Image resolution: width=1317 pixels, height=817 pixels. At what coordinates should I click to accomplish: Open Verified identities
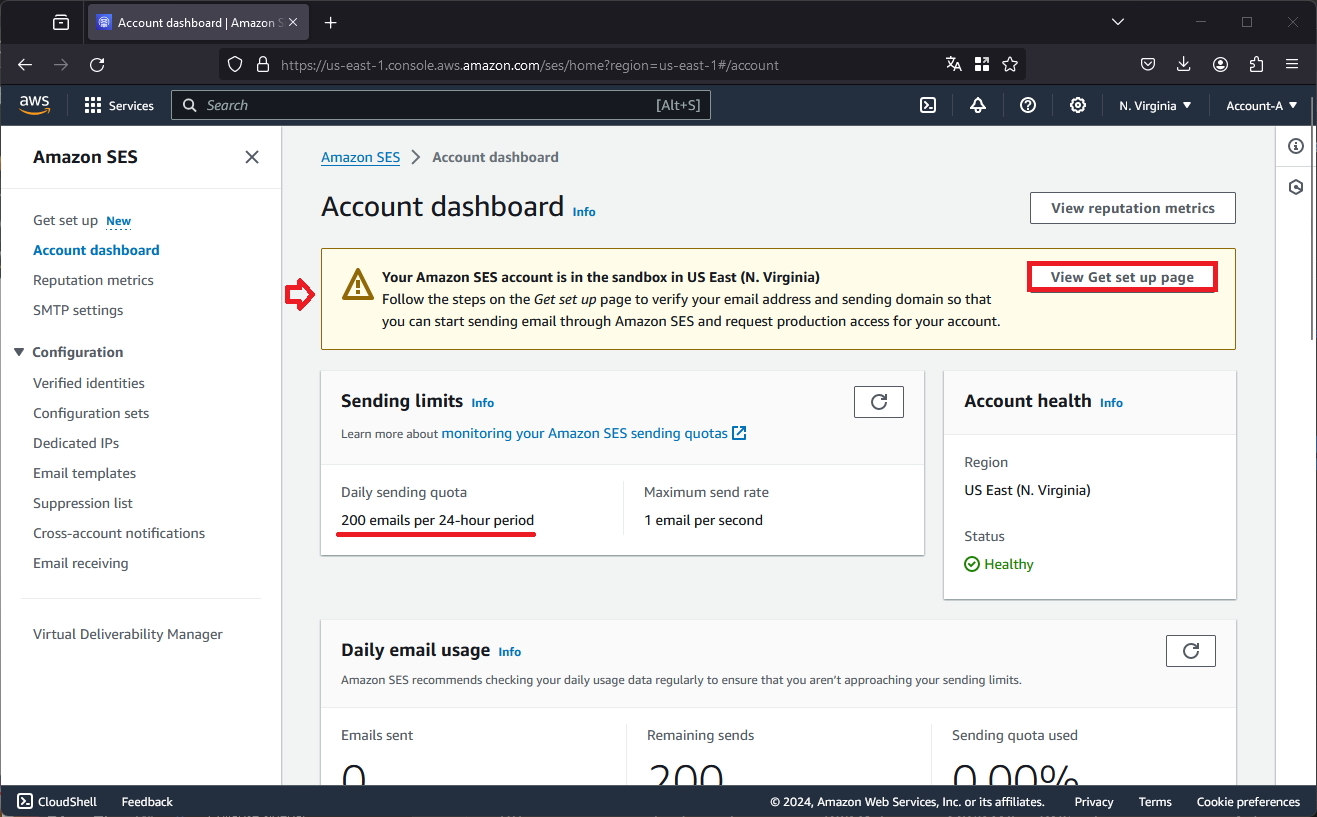(x=89, y=383)
